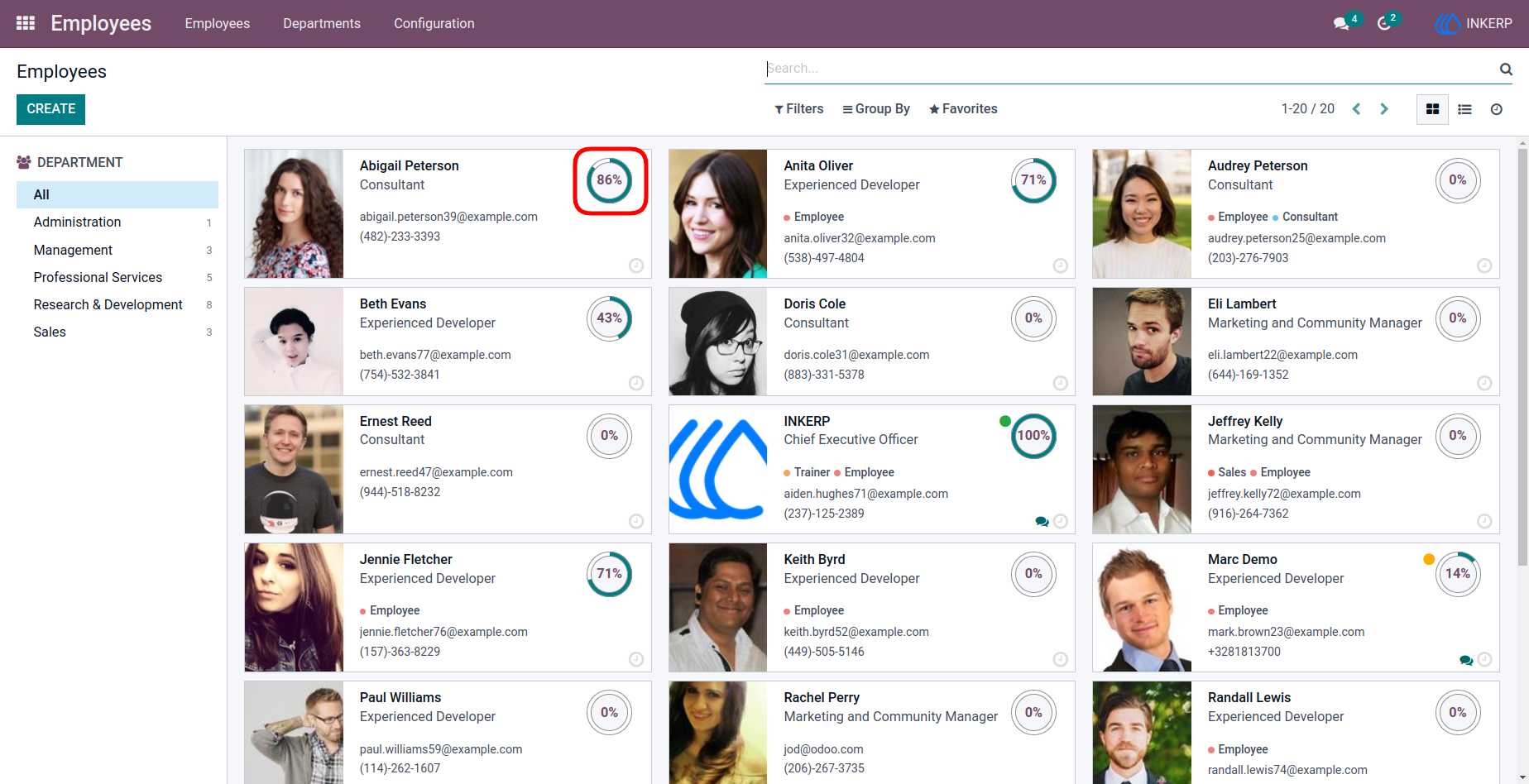The image size is (1529, 784).
Task: Click activity clock on Anita Oliver card
Action: pyautogui.click(x=1060, y=265)
